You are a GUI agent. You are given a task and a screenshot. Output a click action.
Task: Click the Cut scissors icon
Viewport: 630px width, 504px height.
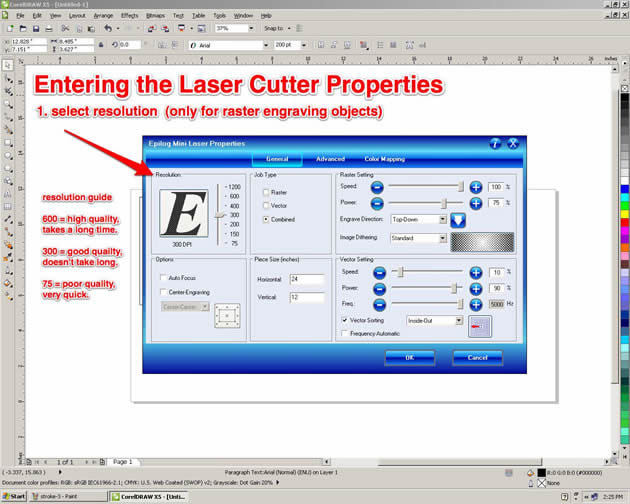(65, 29)
